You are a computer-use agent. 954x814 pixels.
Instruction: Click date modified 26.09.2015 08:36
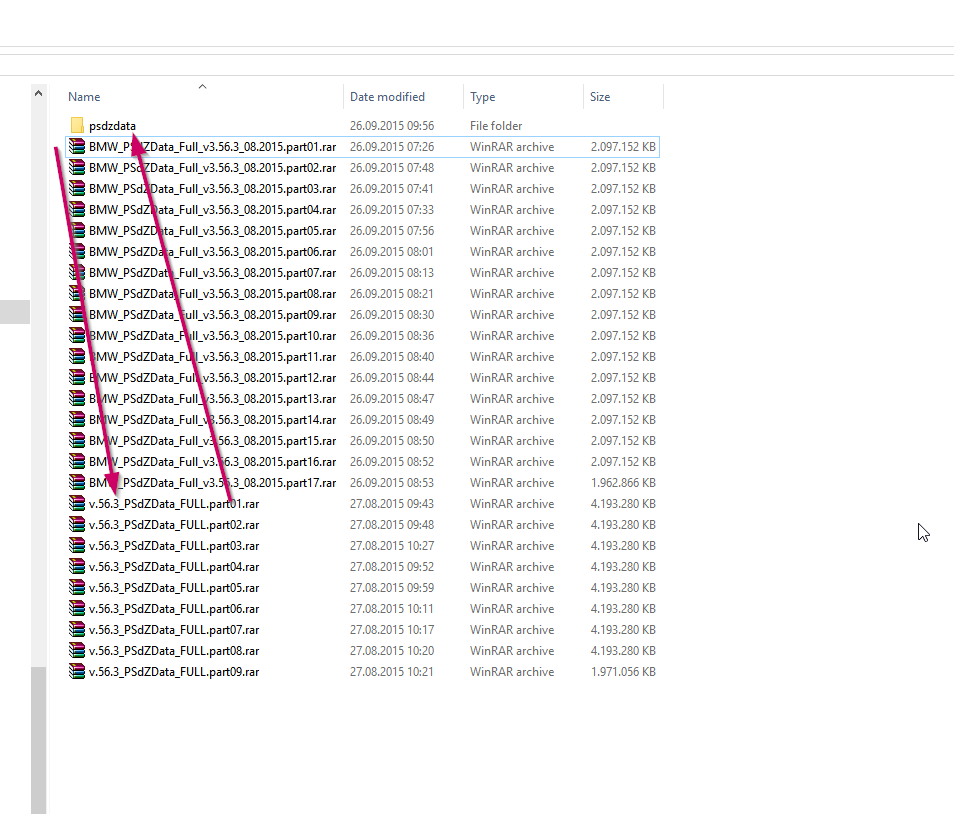pos(392,335)
